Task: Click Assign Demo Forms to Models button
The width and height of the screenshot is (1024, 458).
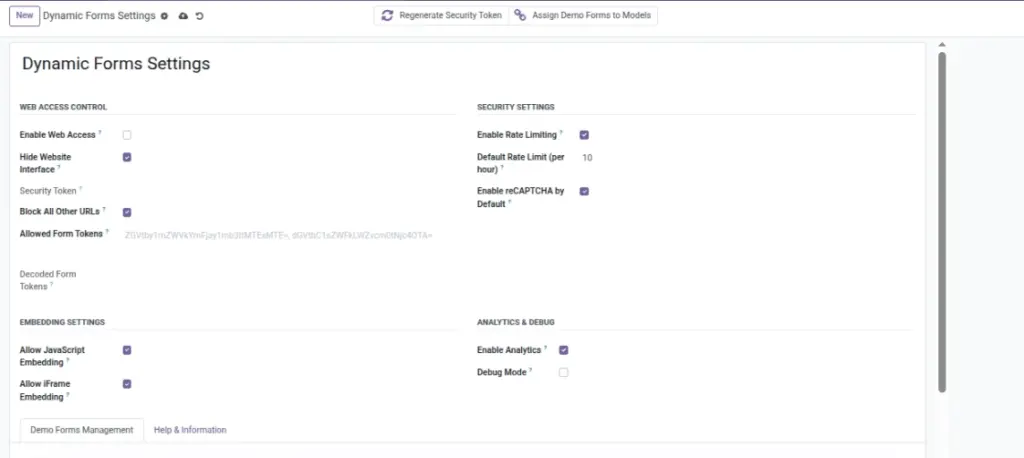Action: 583,16
